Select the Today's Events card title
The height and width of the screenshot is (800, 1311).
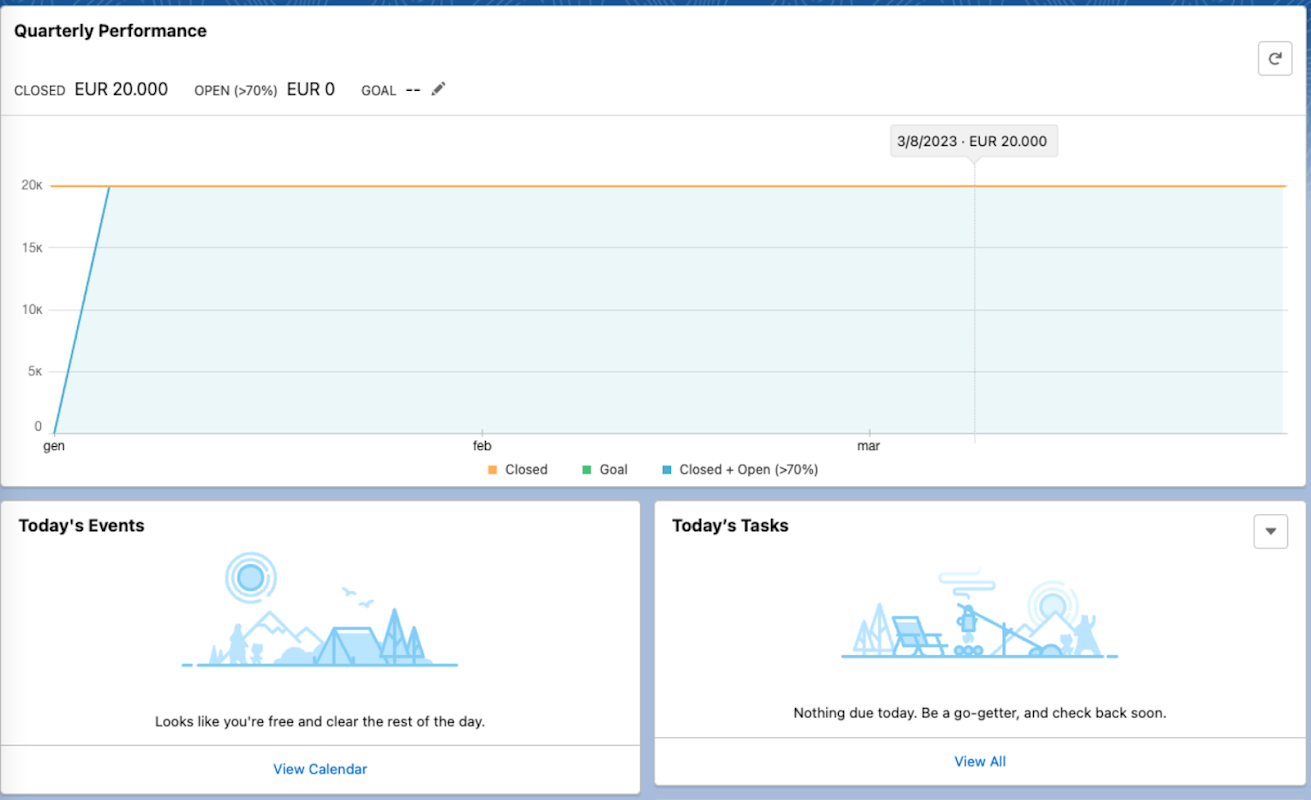[x=81, y=526]
